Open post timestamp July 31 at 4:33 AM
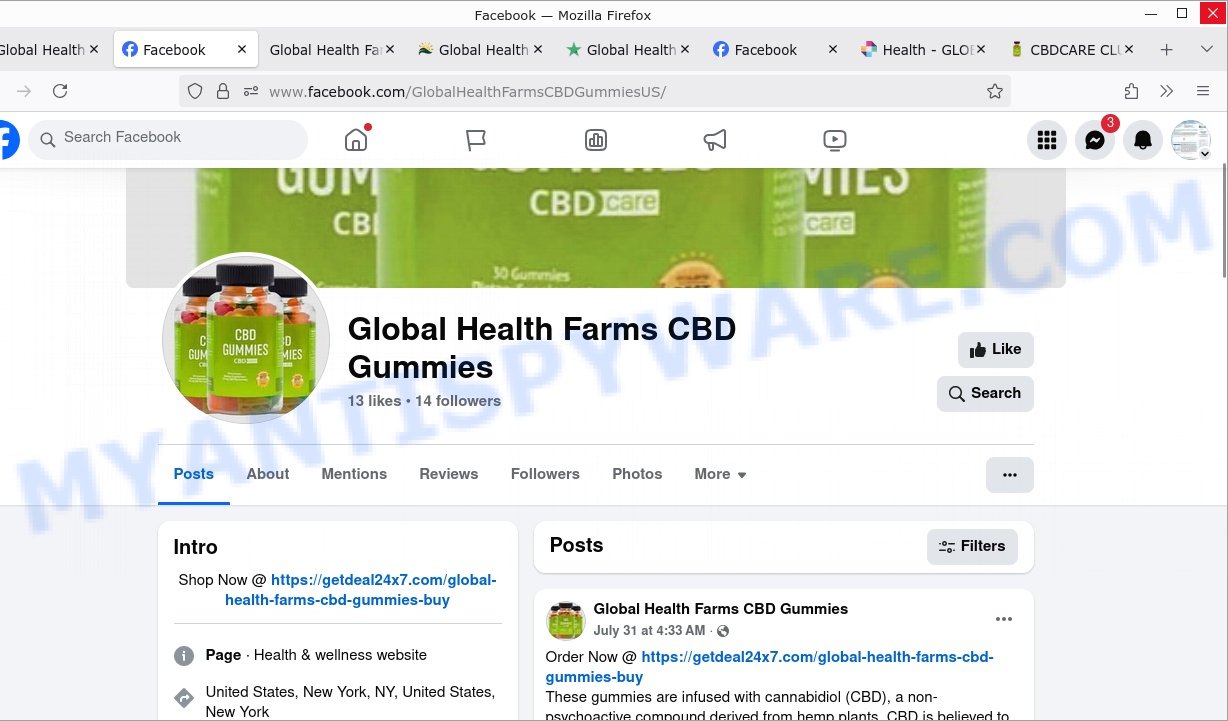 click(x=651, y=631)
